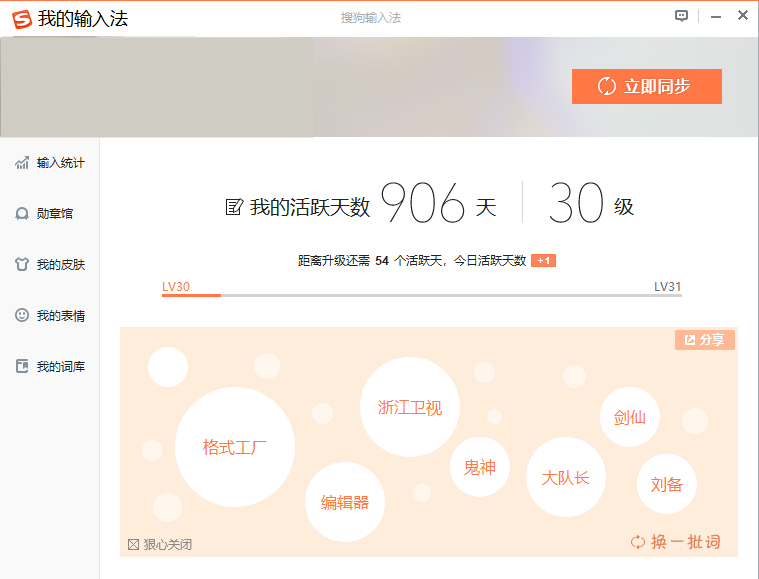Select the 大队长 word bubble

[x=565, y=477]
